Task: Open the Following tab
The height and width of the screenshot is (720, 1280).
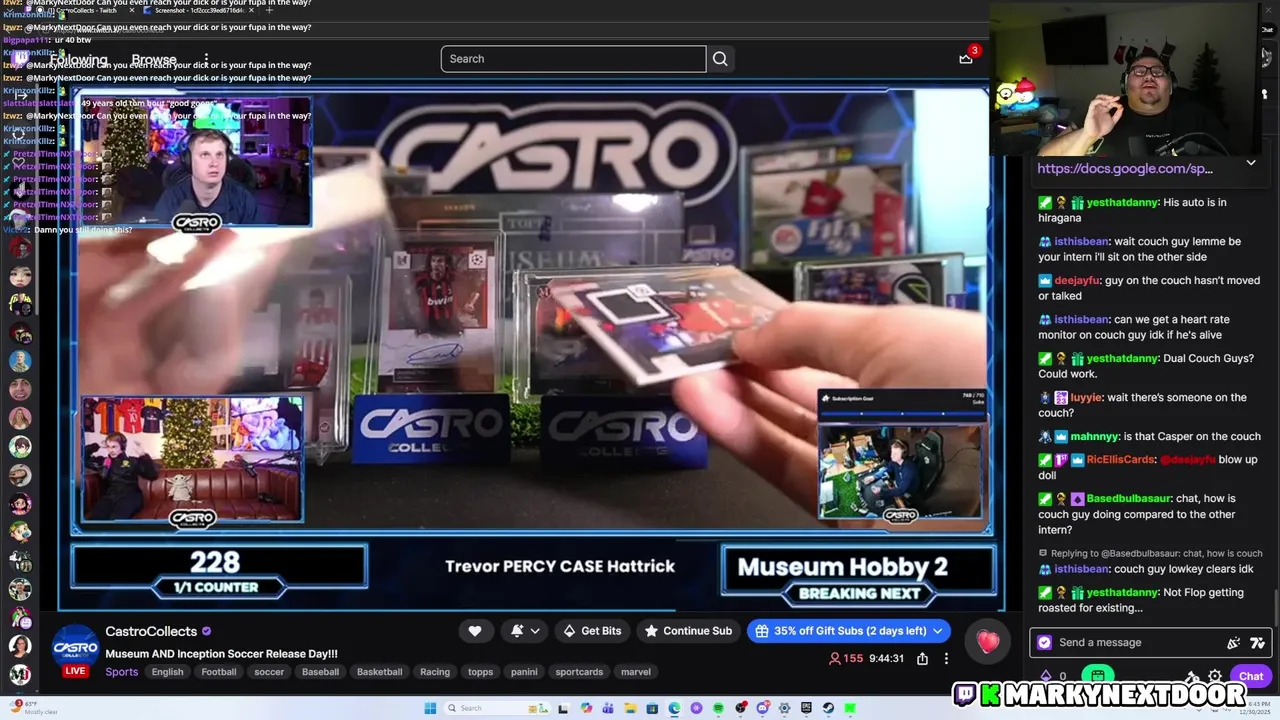Action: [x=79, y=60]
